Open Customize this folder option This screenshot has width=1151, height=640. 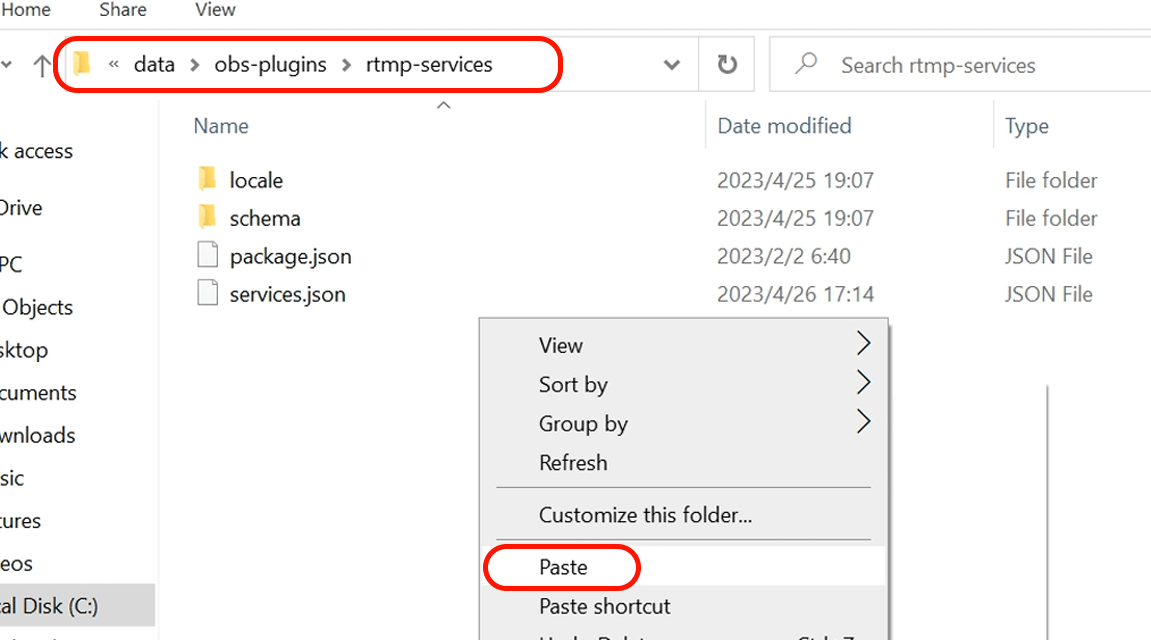645,515
